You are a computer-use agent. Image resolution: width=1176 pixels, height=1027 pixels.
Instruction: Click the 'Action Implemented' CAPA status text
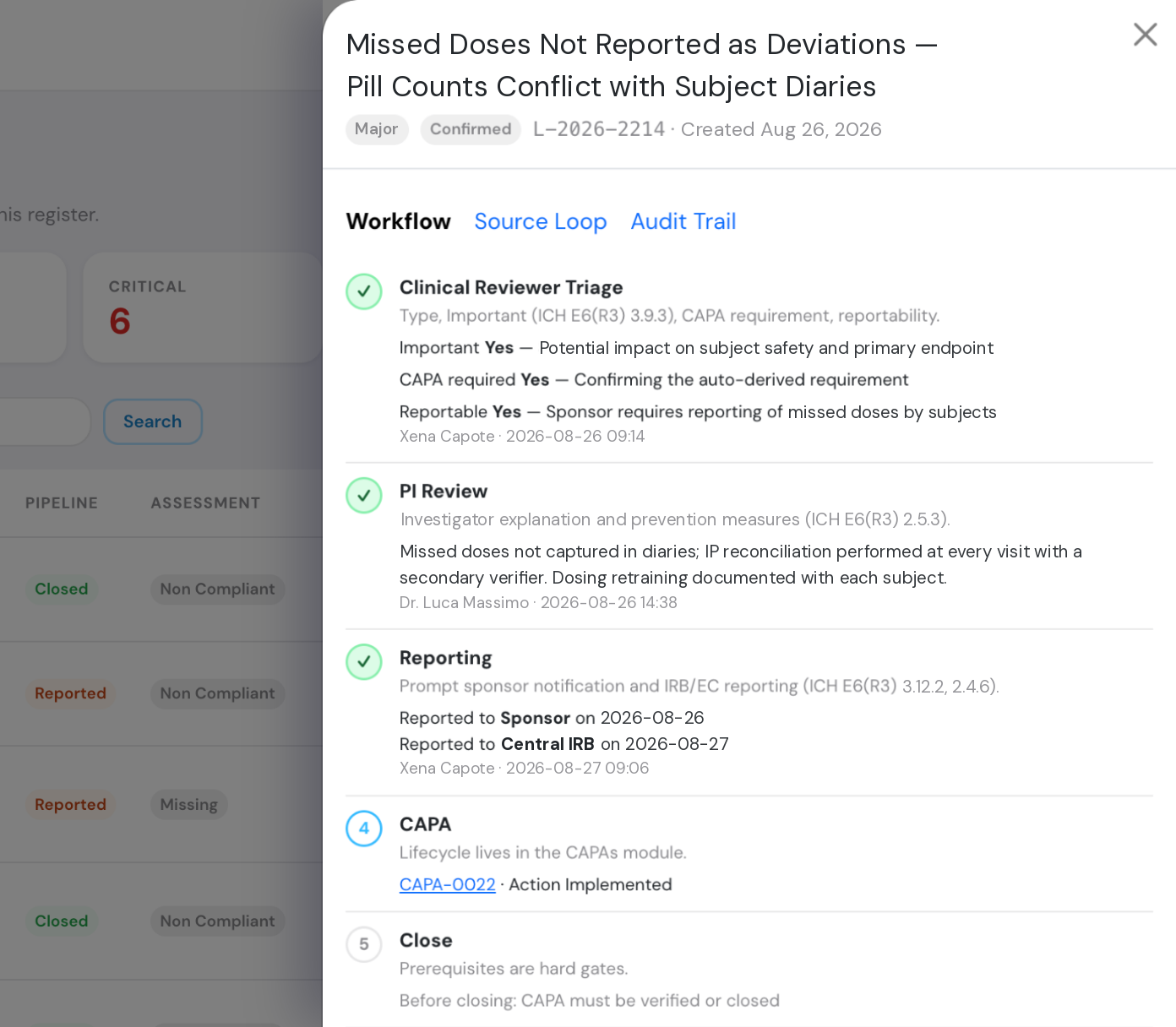pos(591,884)
